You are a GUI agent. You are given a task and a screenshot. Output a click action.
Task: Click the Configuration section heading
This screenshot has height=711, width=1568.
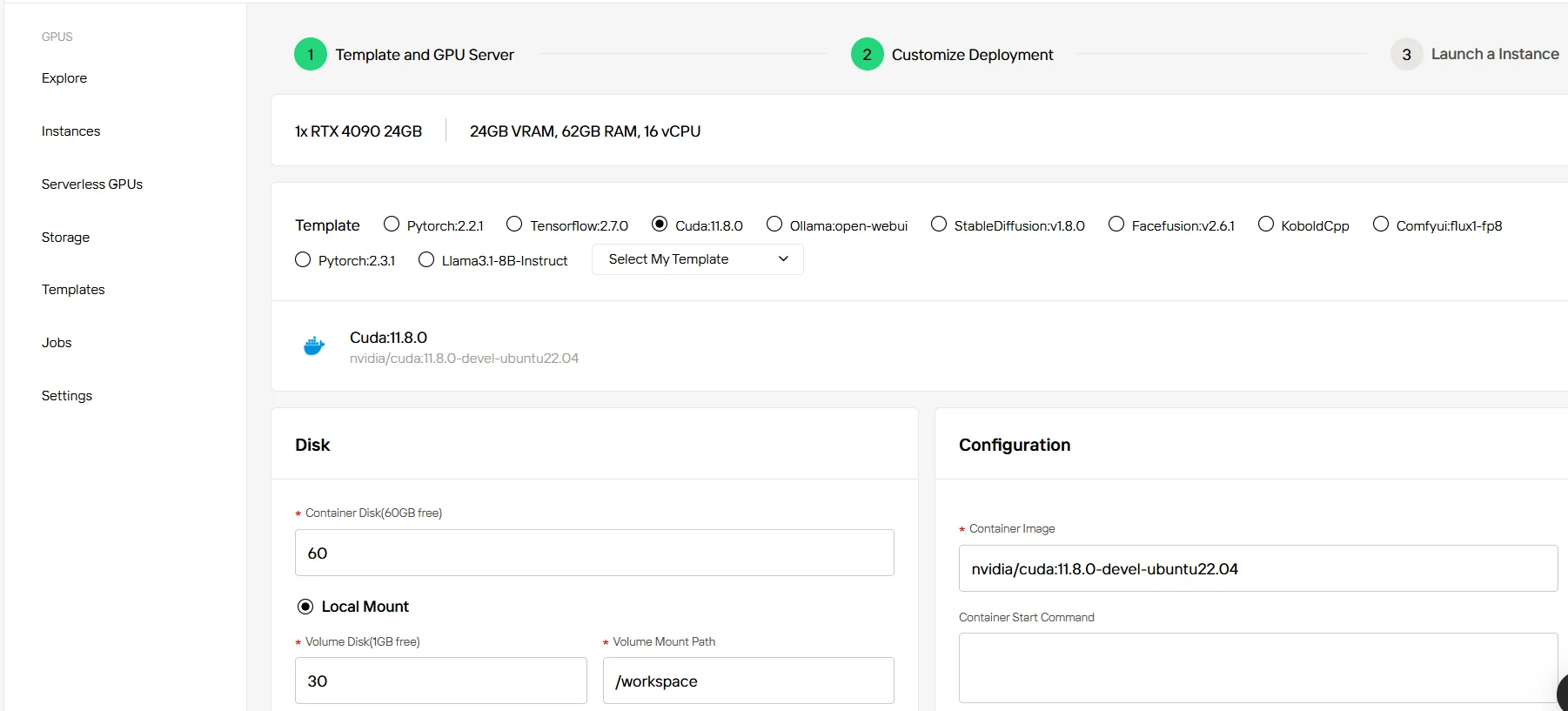1015,445
